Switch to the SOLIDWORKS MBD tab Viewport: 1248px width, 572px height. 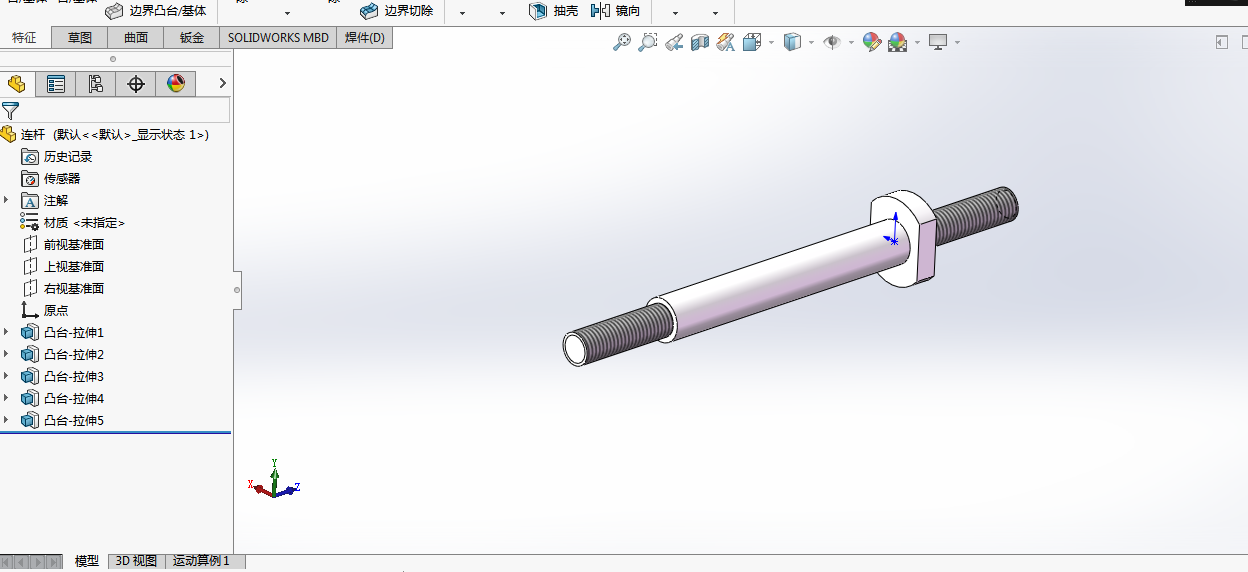(278, 38)
